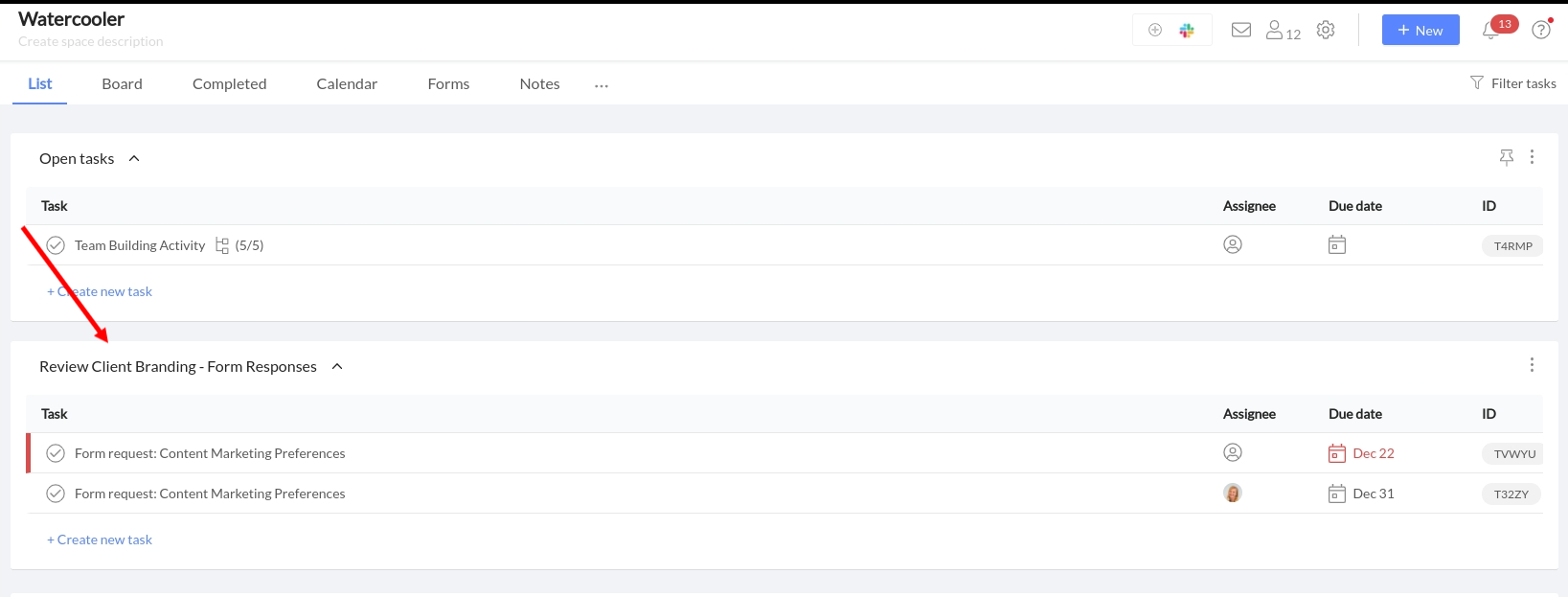Image resolution: width=1568 pixels, height=597 pixels.
Task: Collapse Review Client Branding - Form Responses section
Action: coord(337,366)
